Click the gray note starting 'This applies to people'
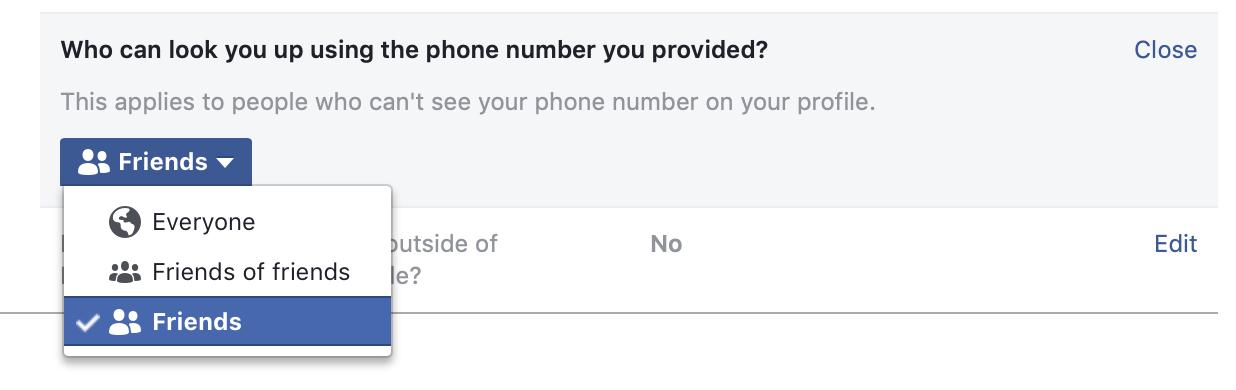1236x390 pixels. [x=468, y=102]
